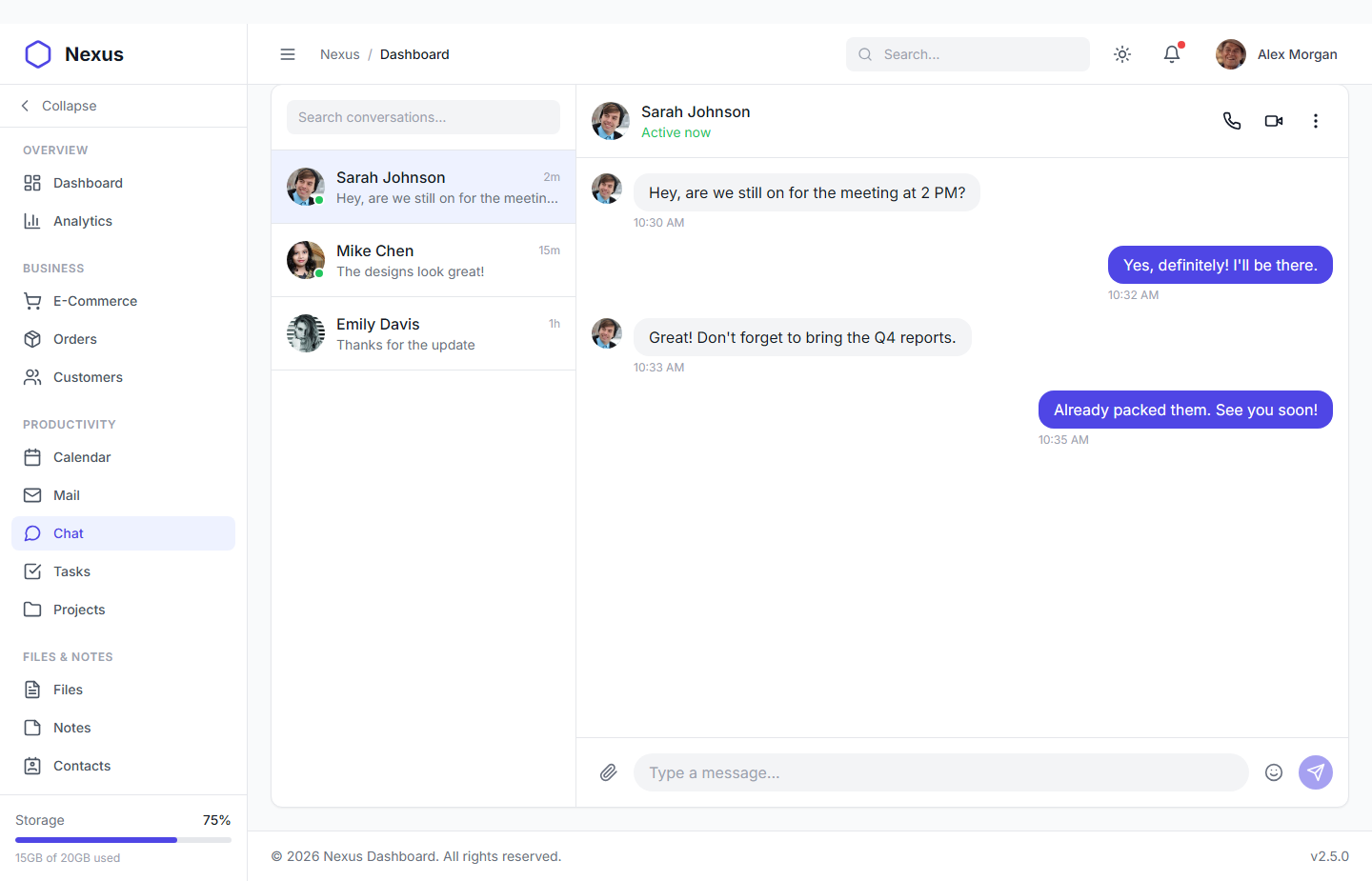Open Emily Davis conversation

click(x=423, y=333)
